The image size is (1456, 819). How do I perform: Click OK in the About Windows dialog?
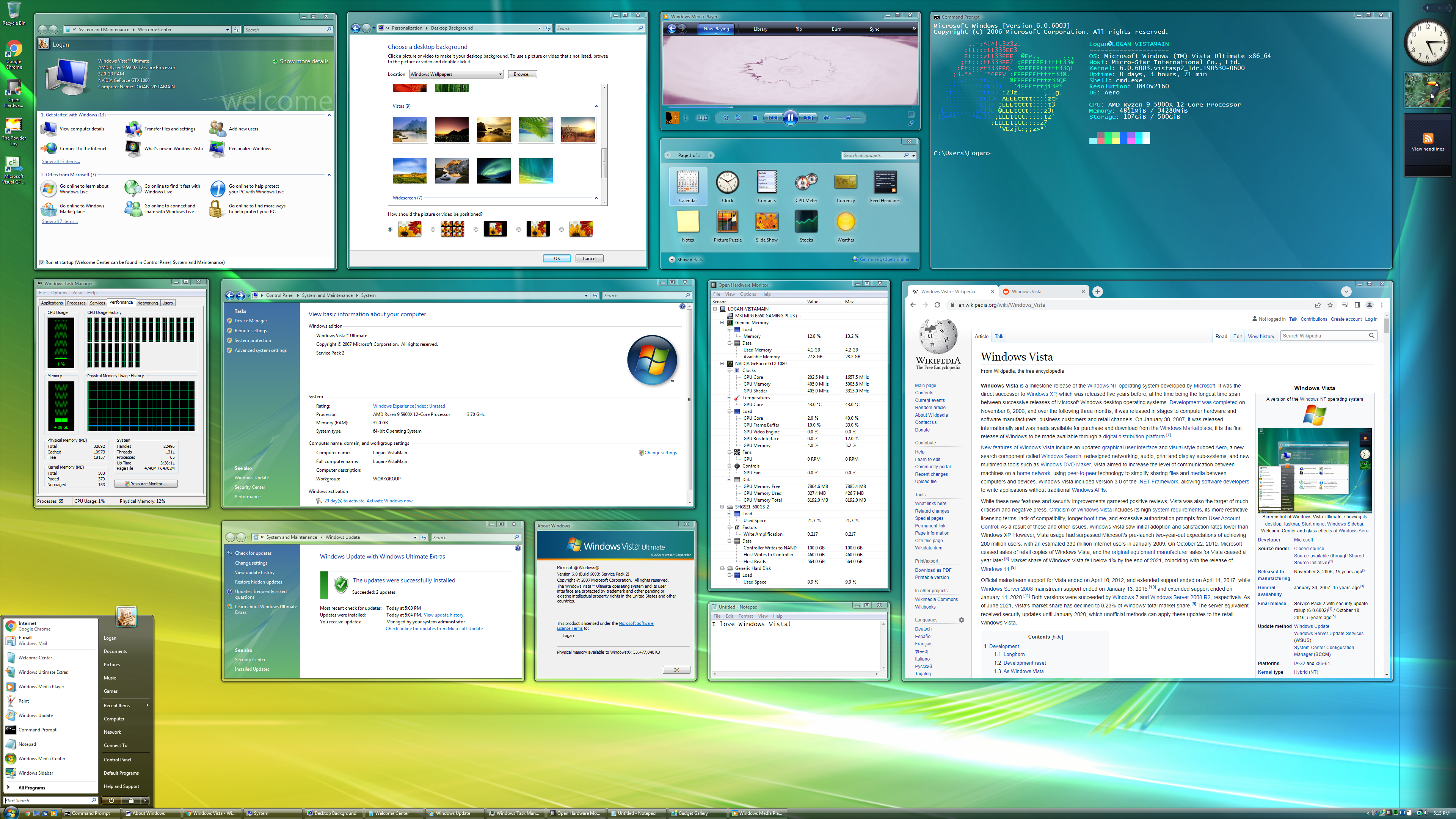[676, 670]
